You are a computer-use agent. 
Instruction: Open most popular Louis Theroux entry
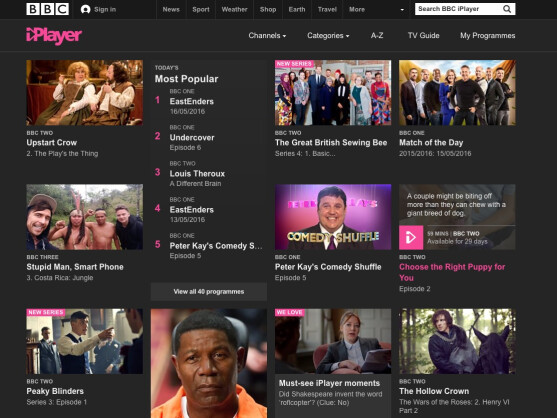point(197,174)
